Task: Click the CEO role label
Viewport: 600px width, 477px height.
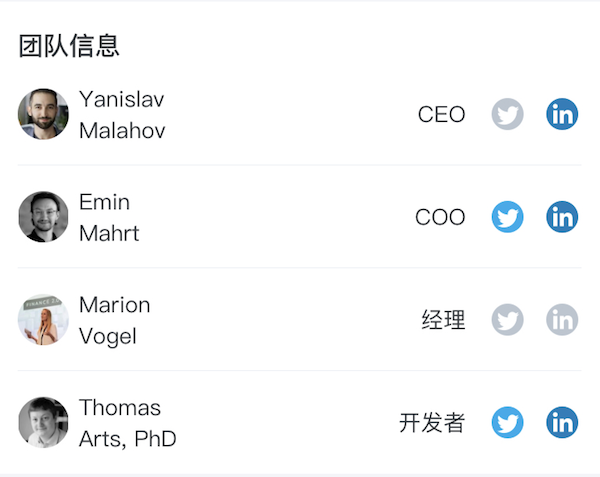Action: (x=442, y=114)
